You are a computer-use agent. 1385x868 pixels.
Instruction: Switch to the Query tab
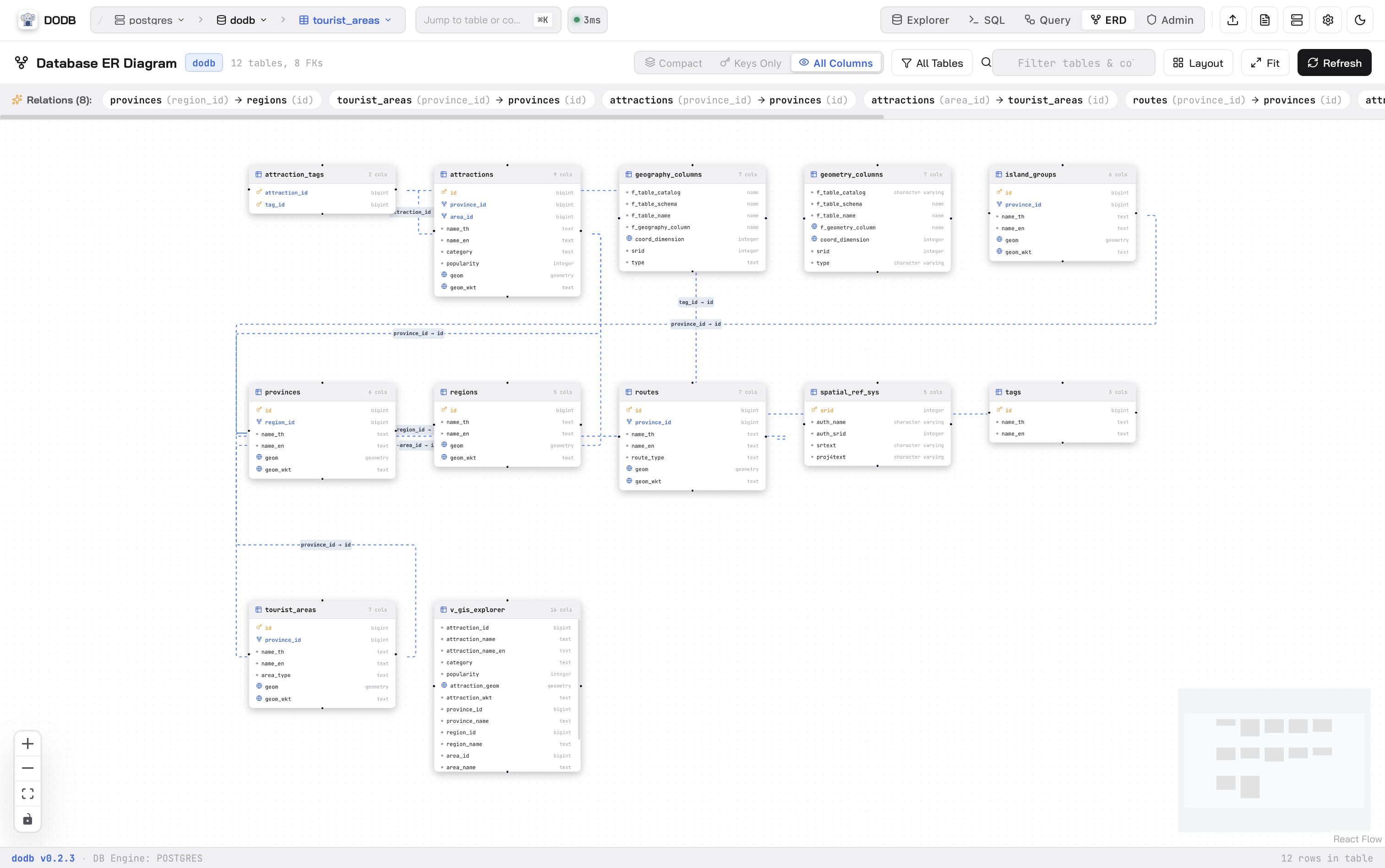(x=1048, y=20)
